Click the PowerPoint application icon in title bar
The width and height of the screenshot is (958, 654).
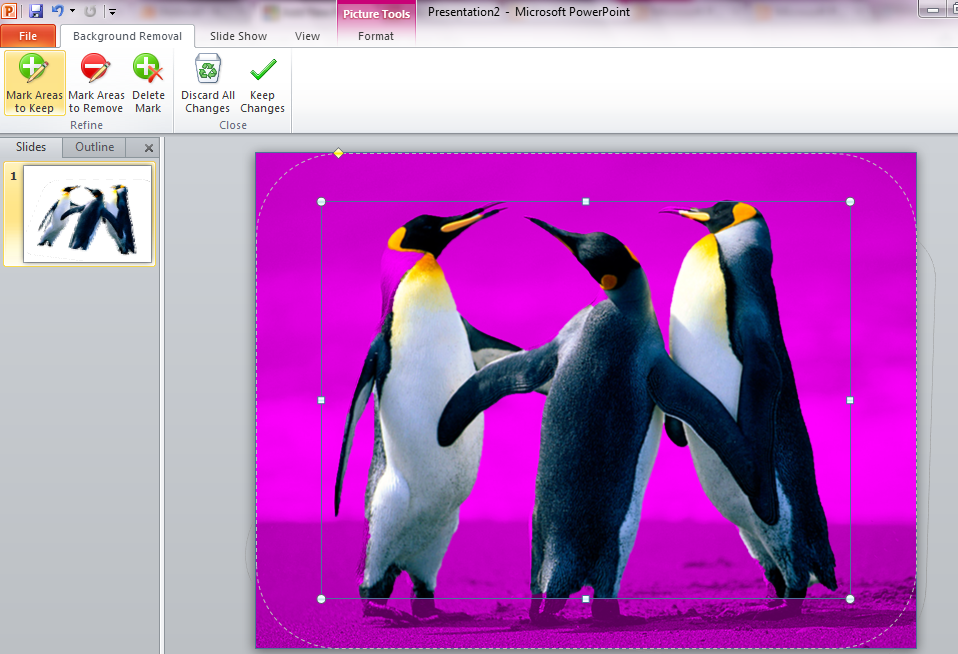(x=11, y=11)
